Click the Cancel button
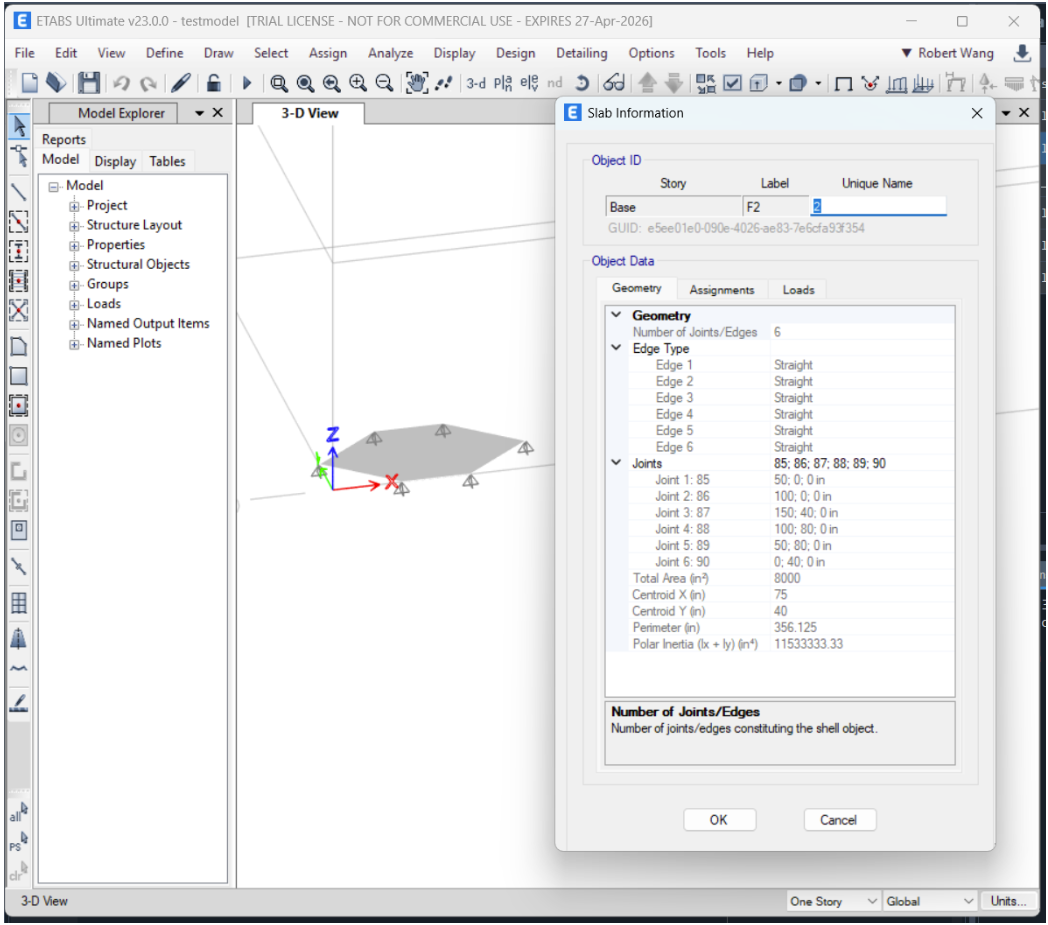The image size is (1048, 925). click(x=839, y=820)
